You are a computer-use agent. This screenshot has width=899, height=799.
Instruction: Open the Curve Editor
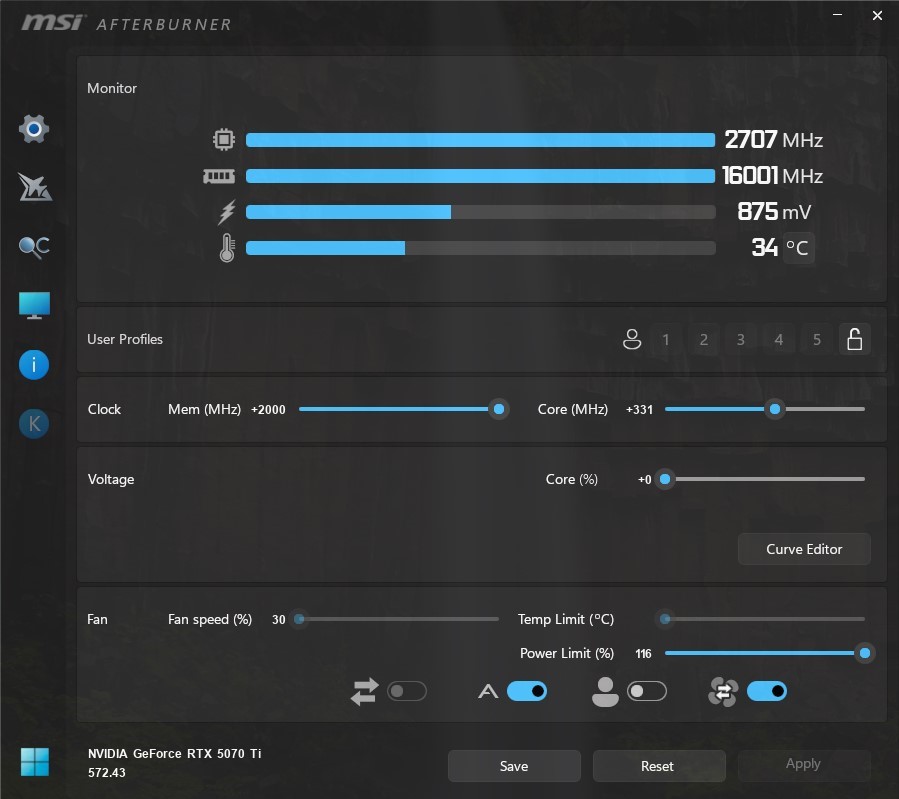point(804,549)
